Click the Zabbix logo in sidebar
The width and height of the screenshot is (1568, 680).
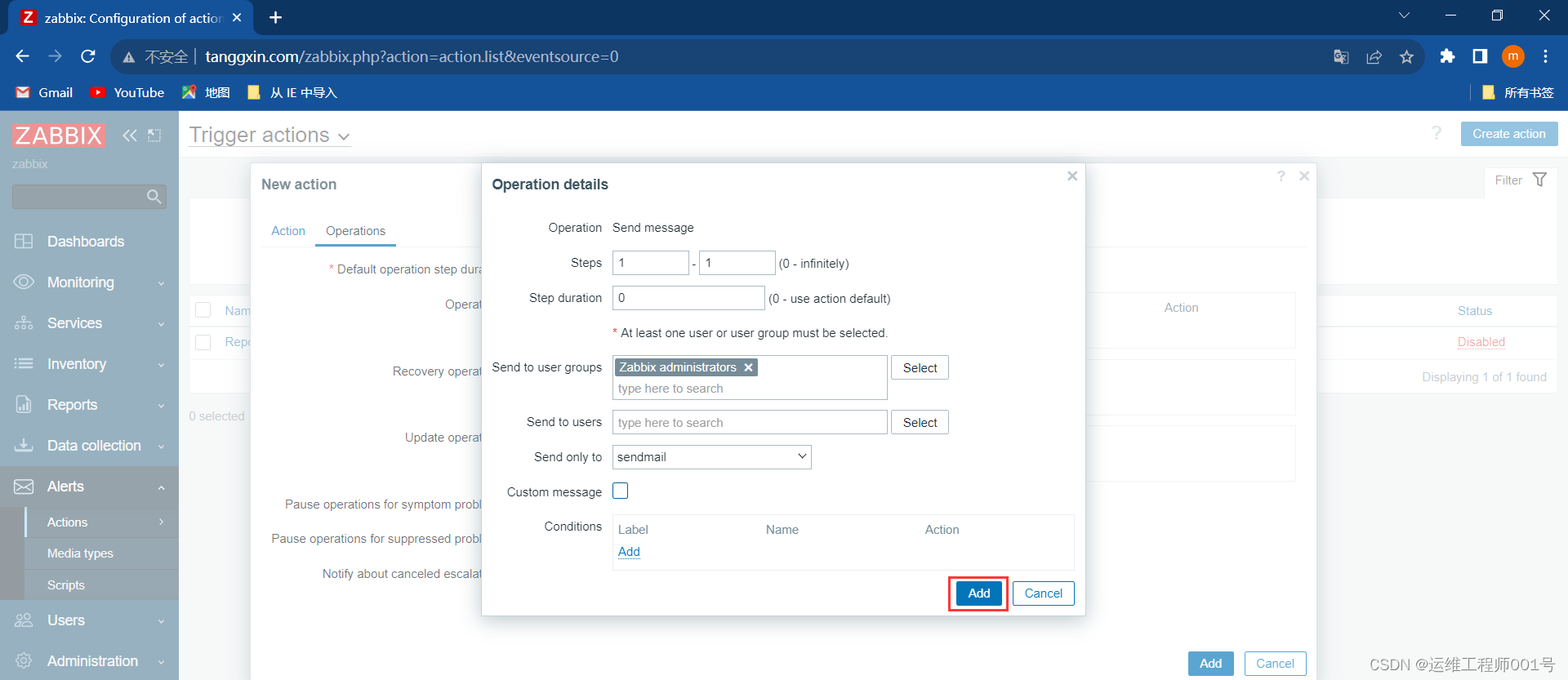59,136
